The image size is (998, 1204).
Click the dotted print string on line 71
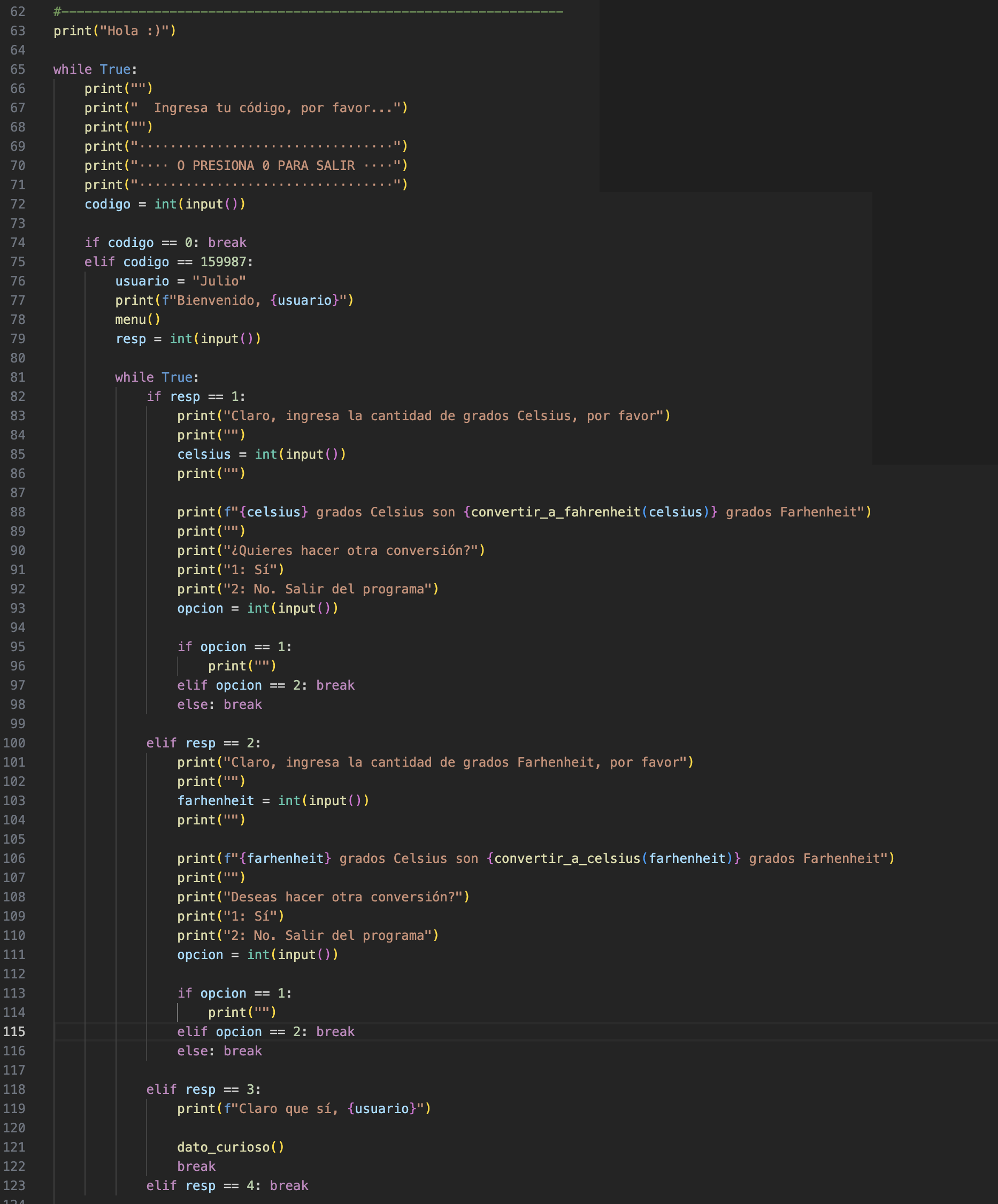(x=266, y=184)
